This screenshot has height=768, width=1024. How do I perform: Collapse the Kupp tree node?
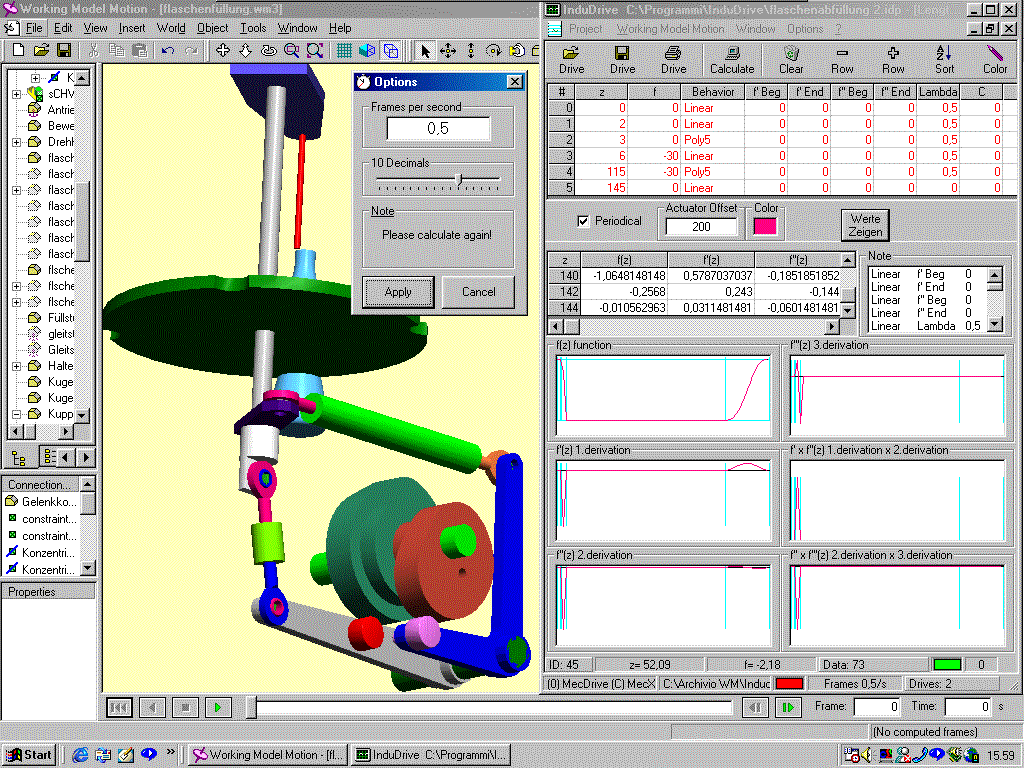click(x=16, y=414)
